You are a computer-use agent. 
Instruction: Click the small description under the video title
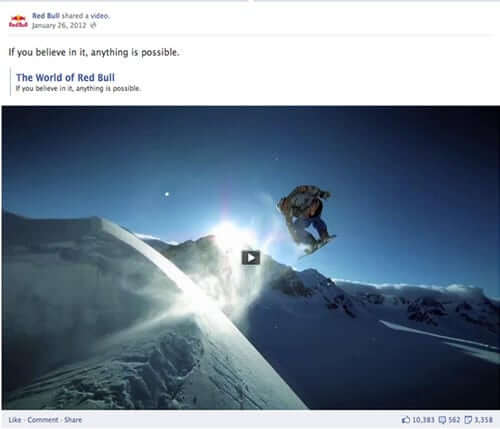(78, 88)
